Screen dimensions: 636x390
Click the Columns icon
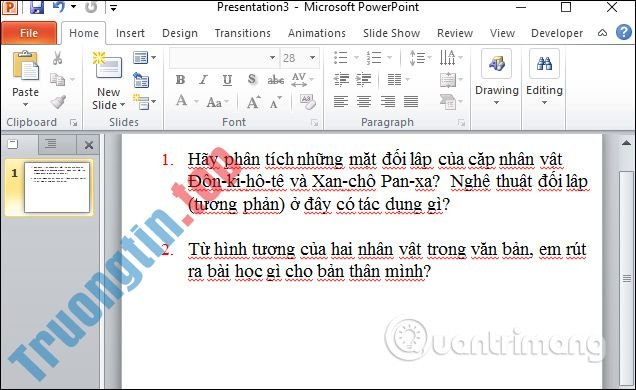(x=394, y=80)
